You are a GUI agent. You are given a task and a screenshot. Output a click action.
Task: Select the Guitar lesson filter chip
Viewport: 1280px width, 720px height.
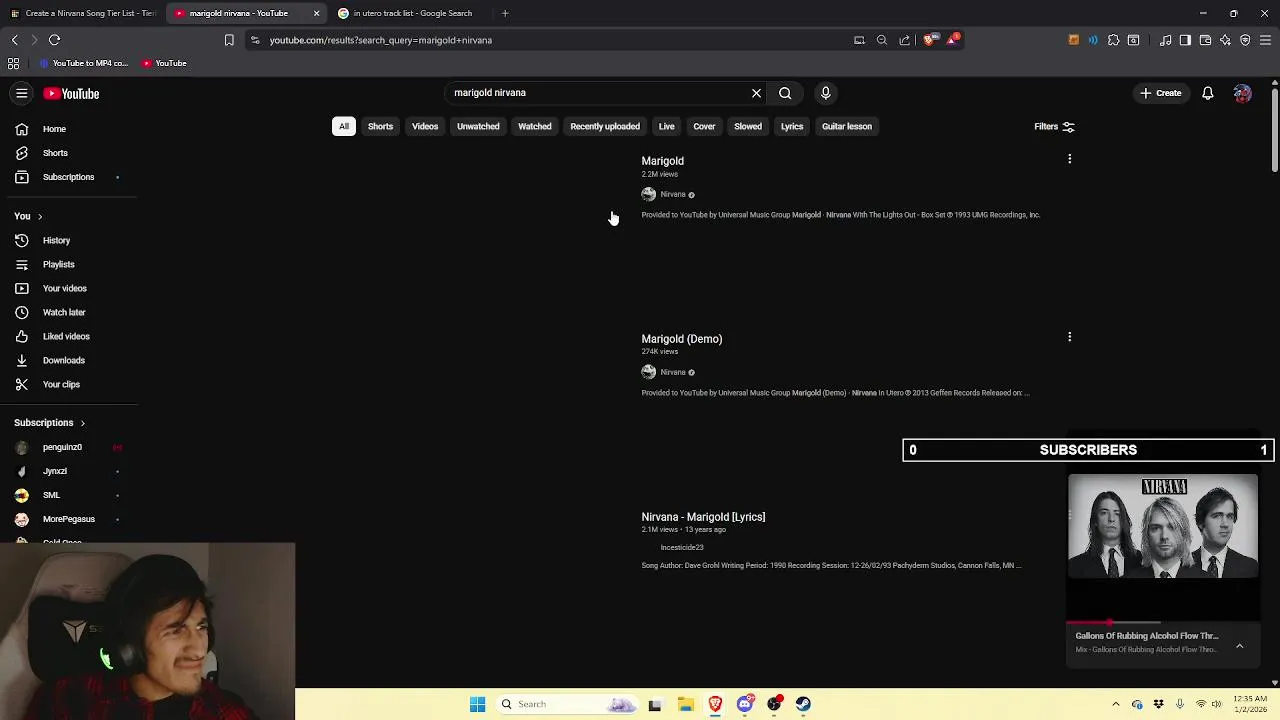click(847, 127)
